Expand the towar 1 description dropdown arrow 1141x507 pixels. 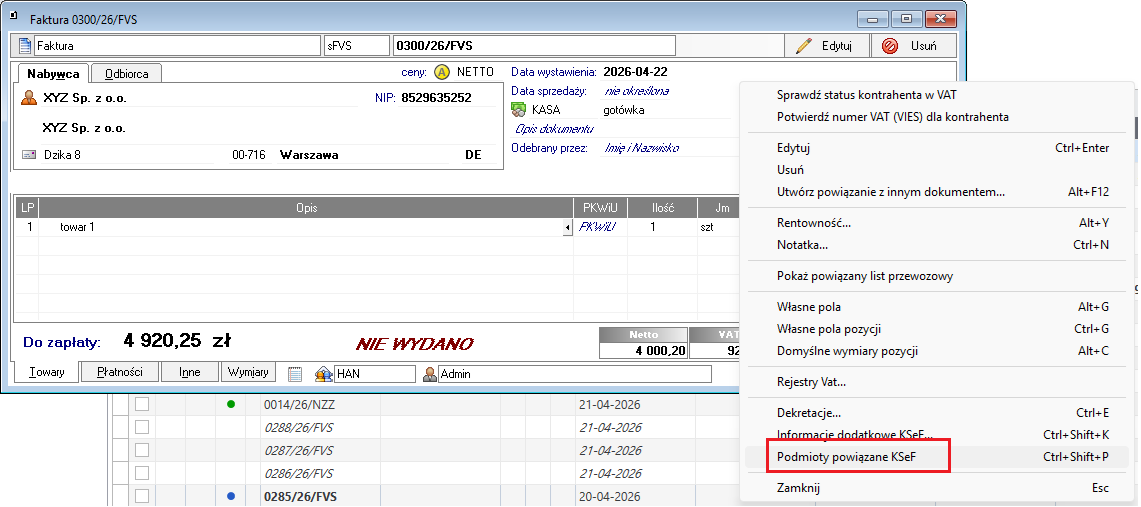click(x=568, y=228)
